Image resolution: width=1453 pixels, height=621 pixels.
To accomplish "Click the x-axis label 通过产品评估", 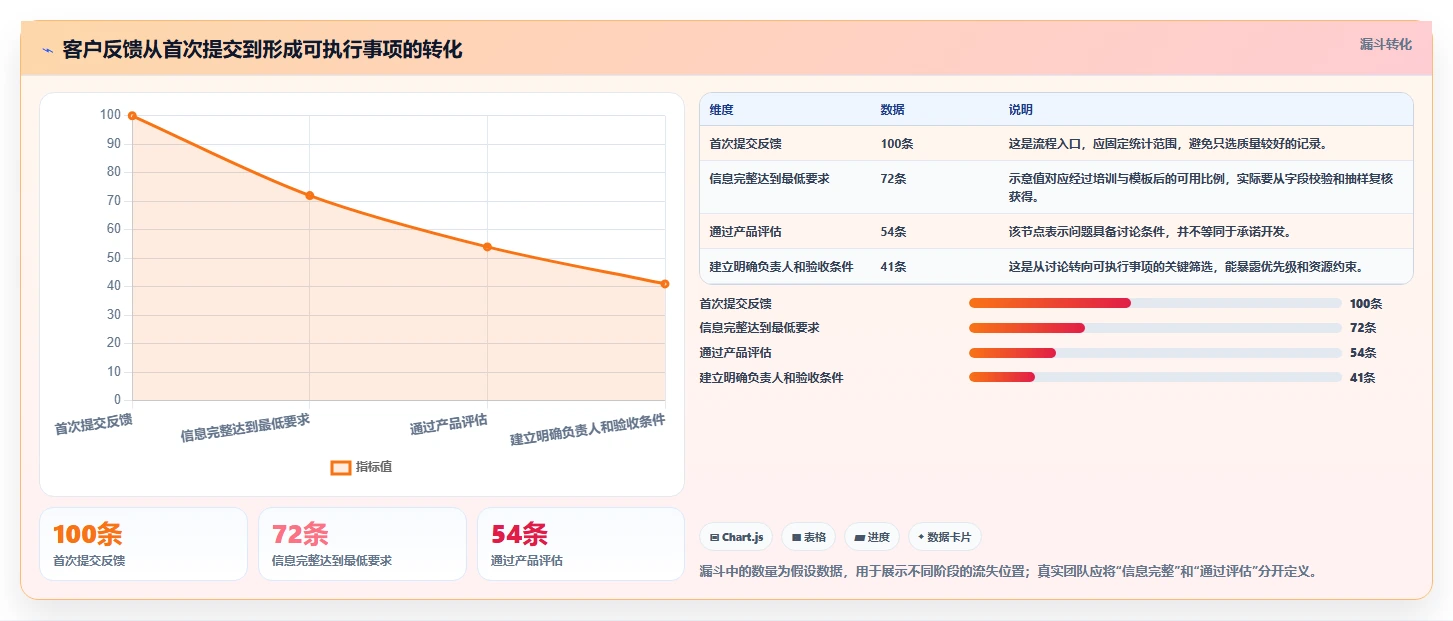I will pos(449,425).
